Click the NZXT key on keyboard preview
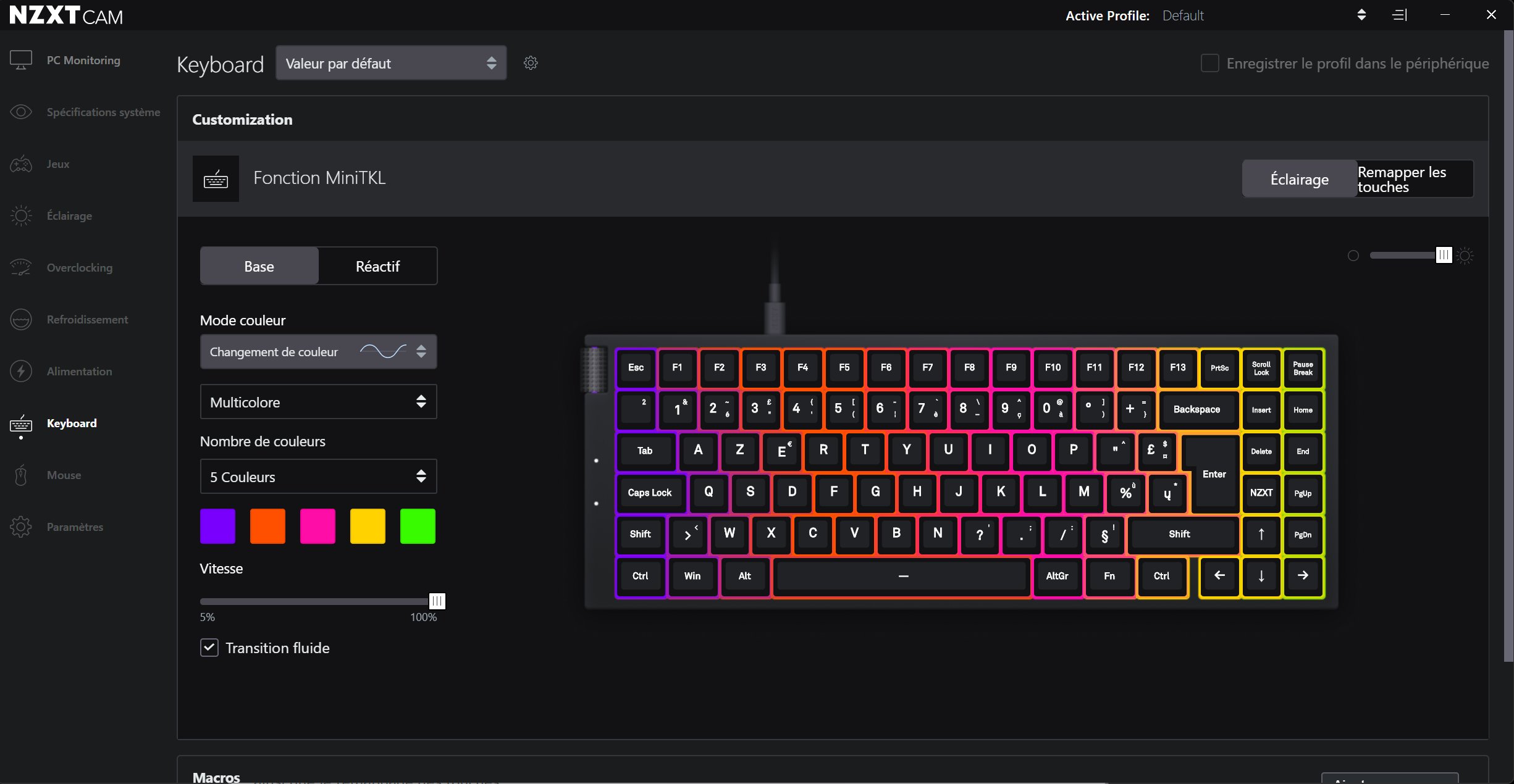 [1261, 493]
